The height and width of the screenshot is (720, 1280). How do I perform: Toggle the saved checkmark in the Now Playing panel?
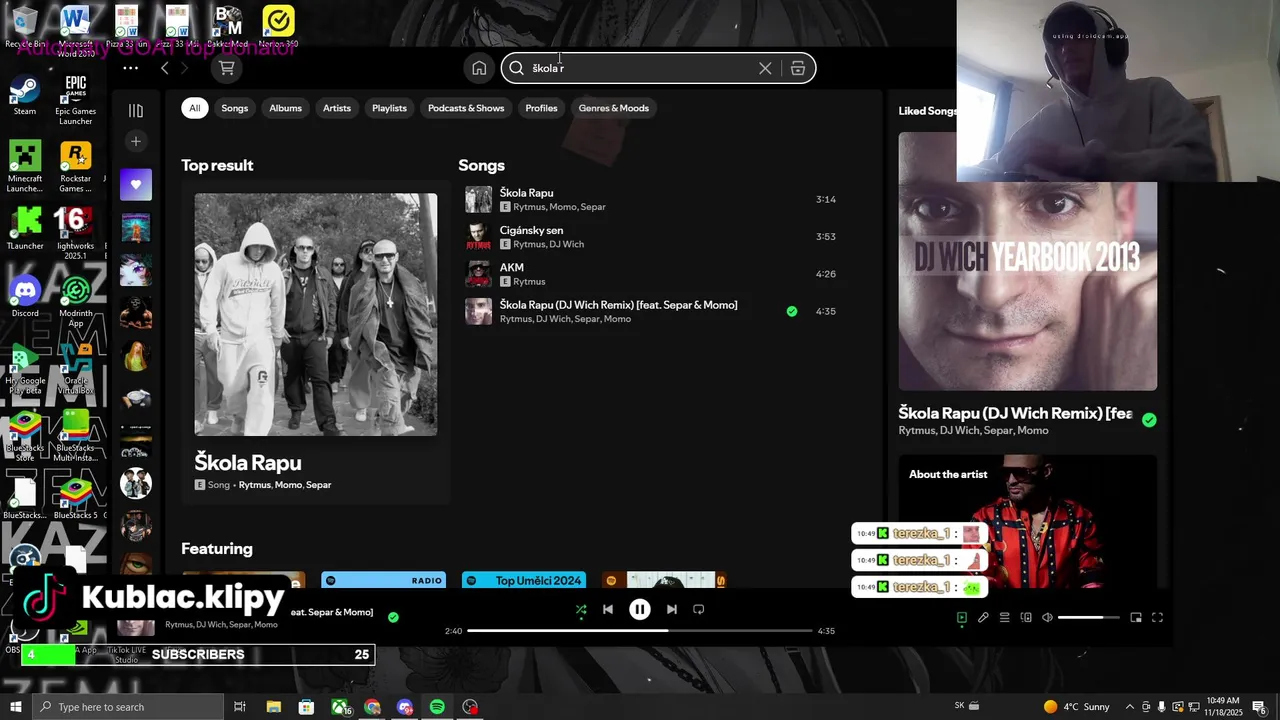1149,420
